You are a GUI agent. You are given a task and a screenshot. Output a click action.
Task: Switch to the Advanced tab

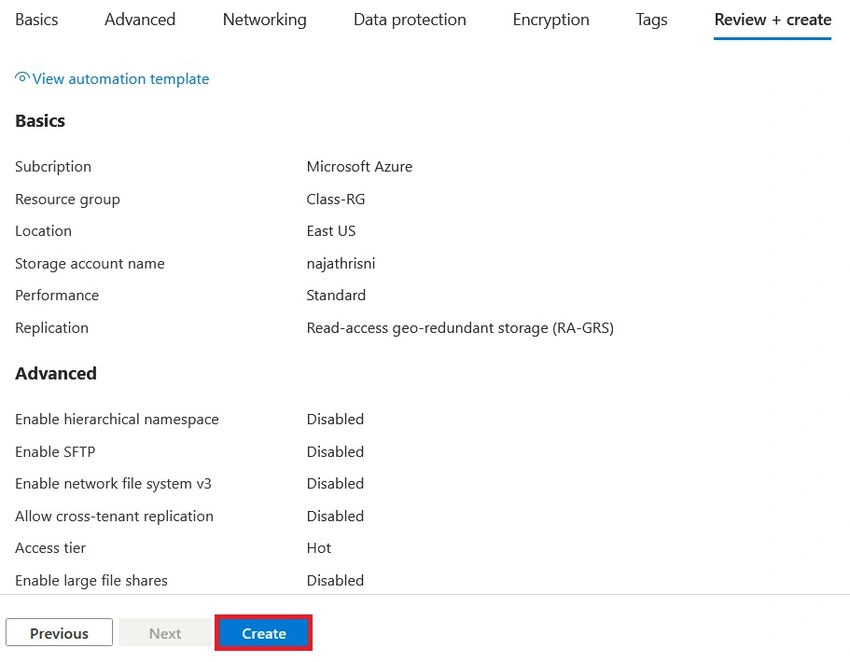(140, 20)
